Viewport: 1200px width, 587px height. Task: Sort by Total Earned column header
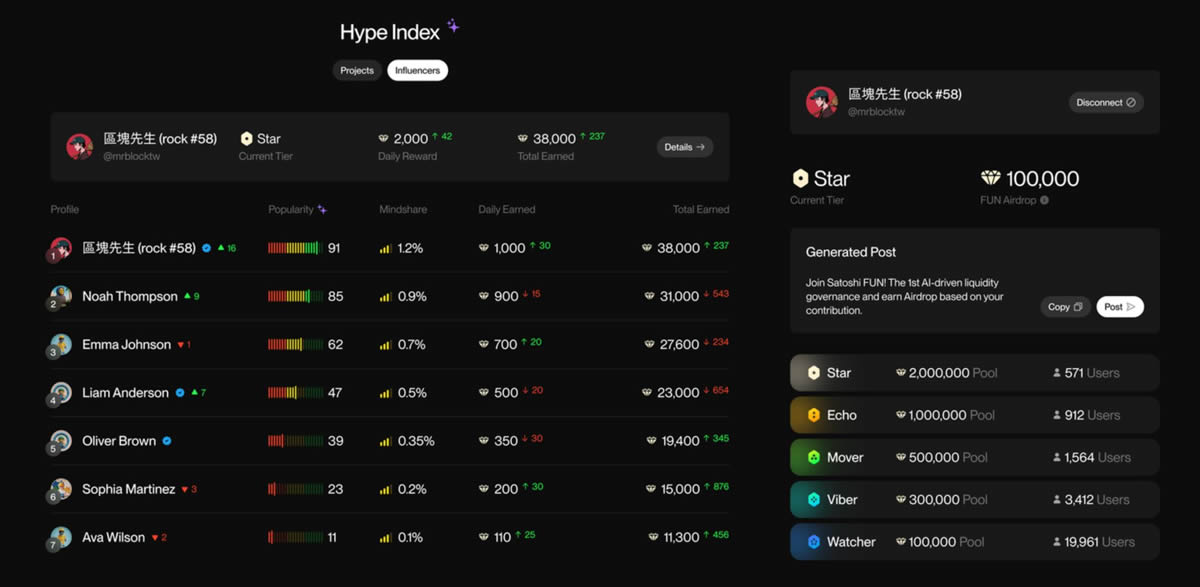coord(700,210)
